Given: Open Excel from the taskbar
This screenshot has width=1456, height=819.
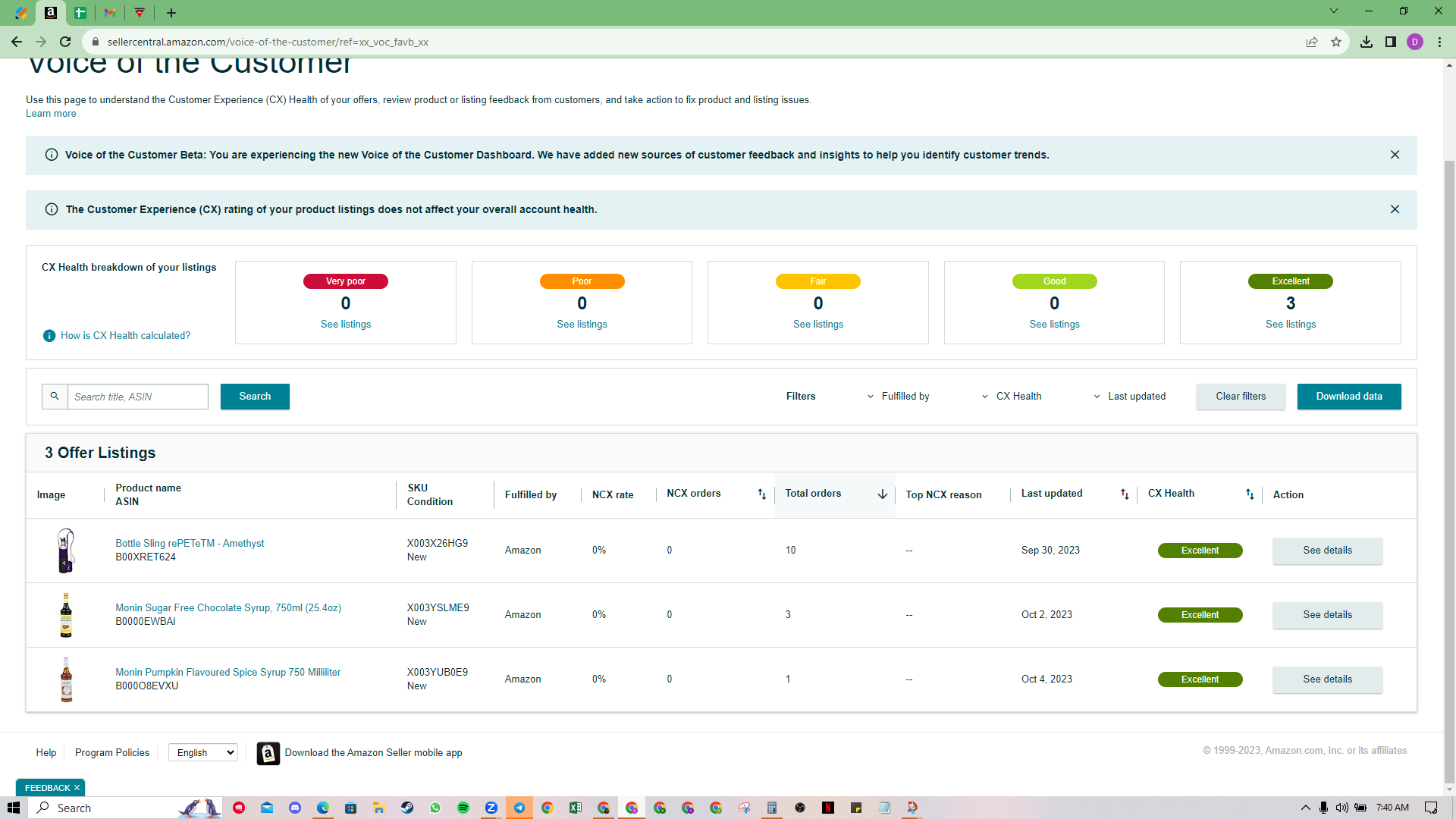Looking at the screenshot, I should 576,808.
